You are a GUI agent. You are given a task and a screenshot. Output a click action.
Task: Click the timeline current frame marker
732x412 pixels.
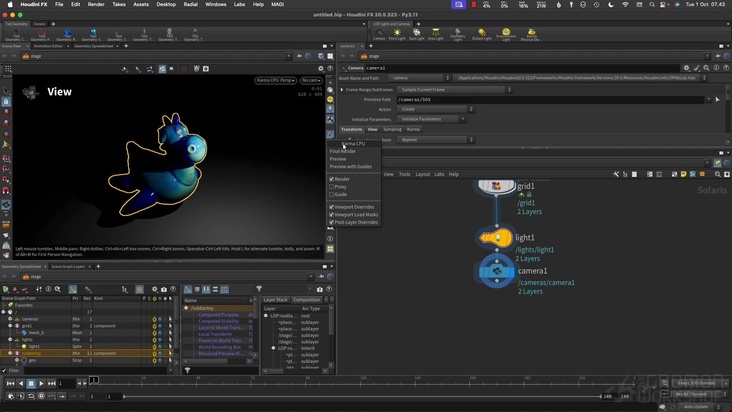[94, 380]
